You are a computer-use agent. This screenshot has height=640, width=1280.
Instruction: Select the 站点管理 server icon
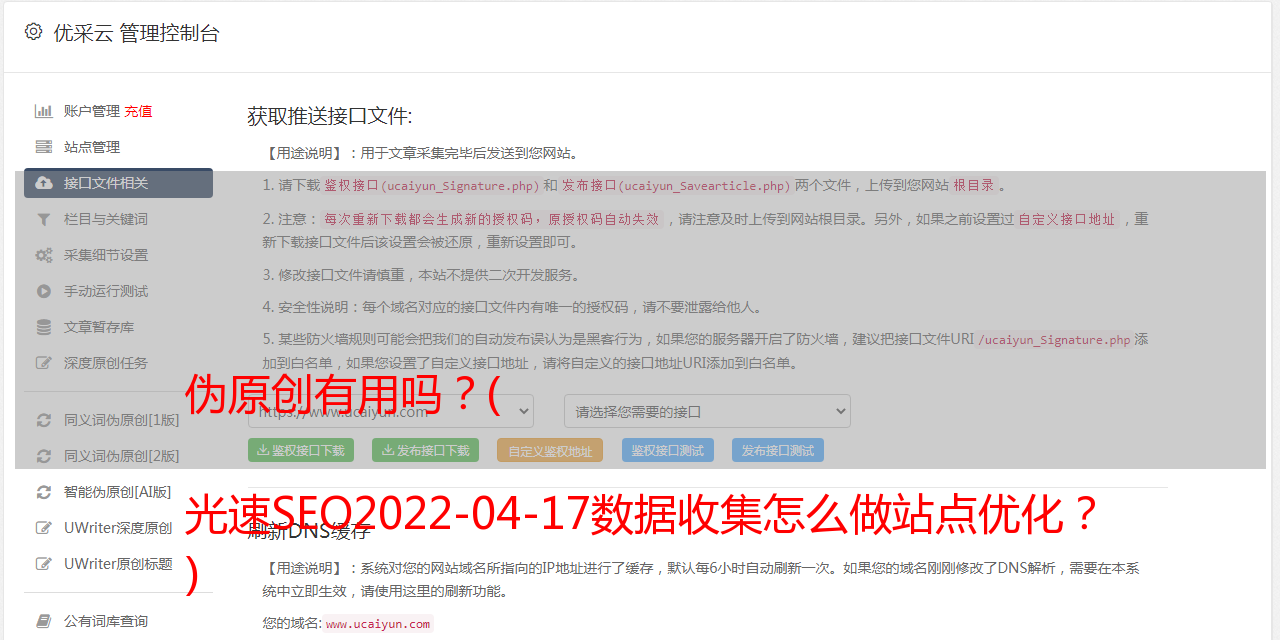44,147
